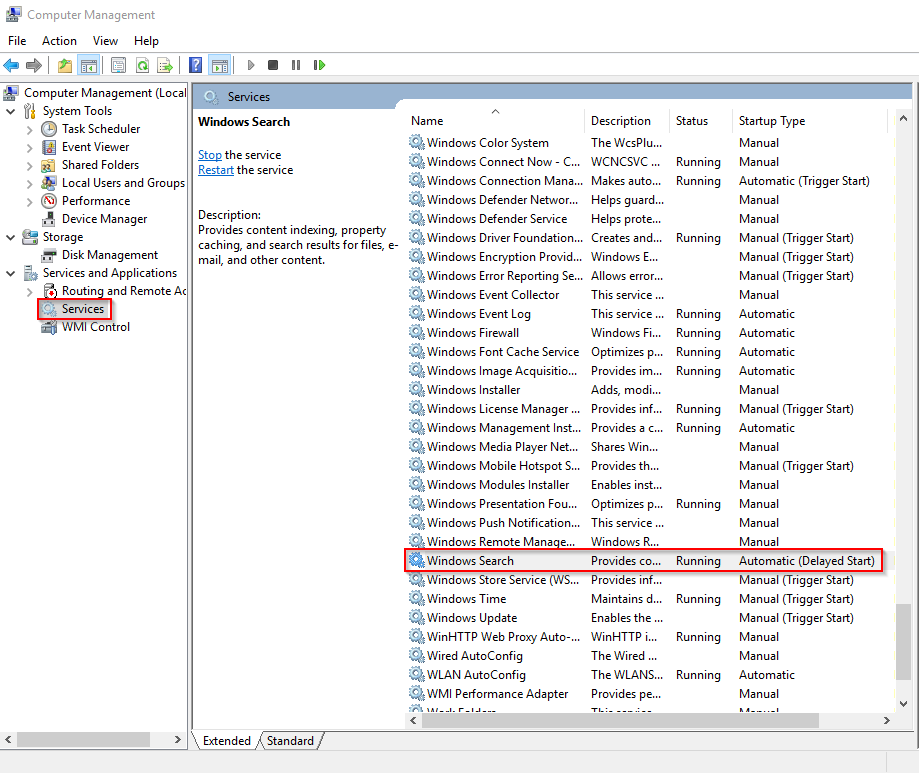Screen dimensions: 919x773
Task: Refresh the services list from the toolbar
Action: tap(142, 65)
